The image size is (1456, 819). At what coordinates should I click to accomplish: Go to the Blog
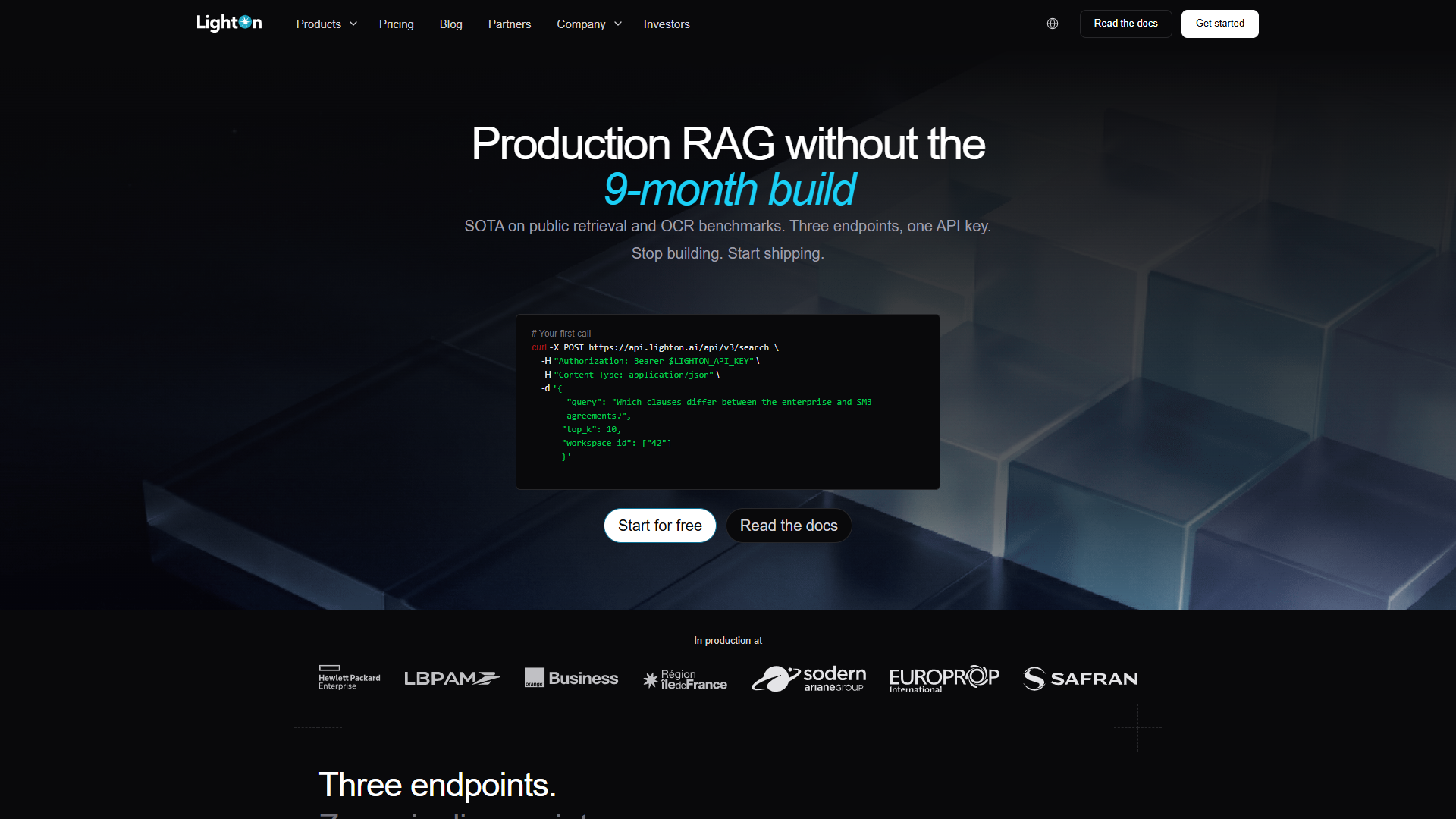(450, 24)
